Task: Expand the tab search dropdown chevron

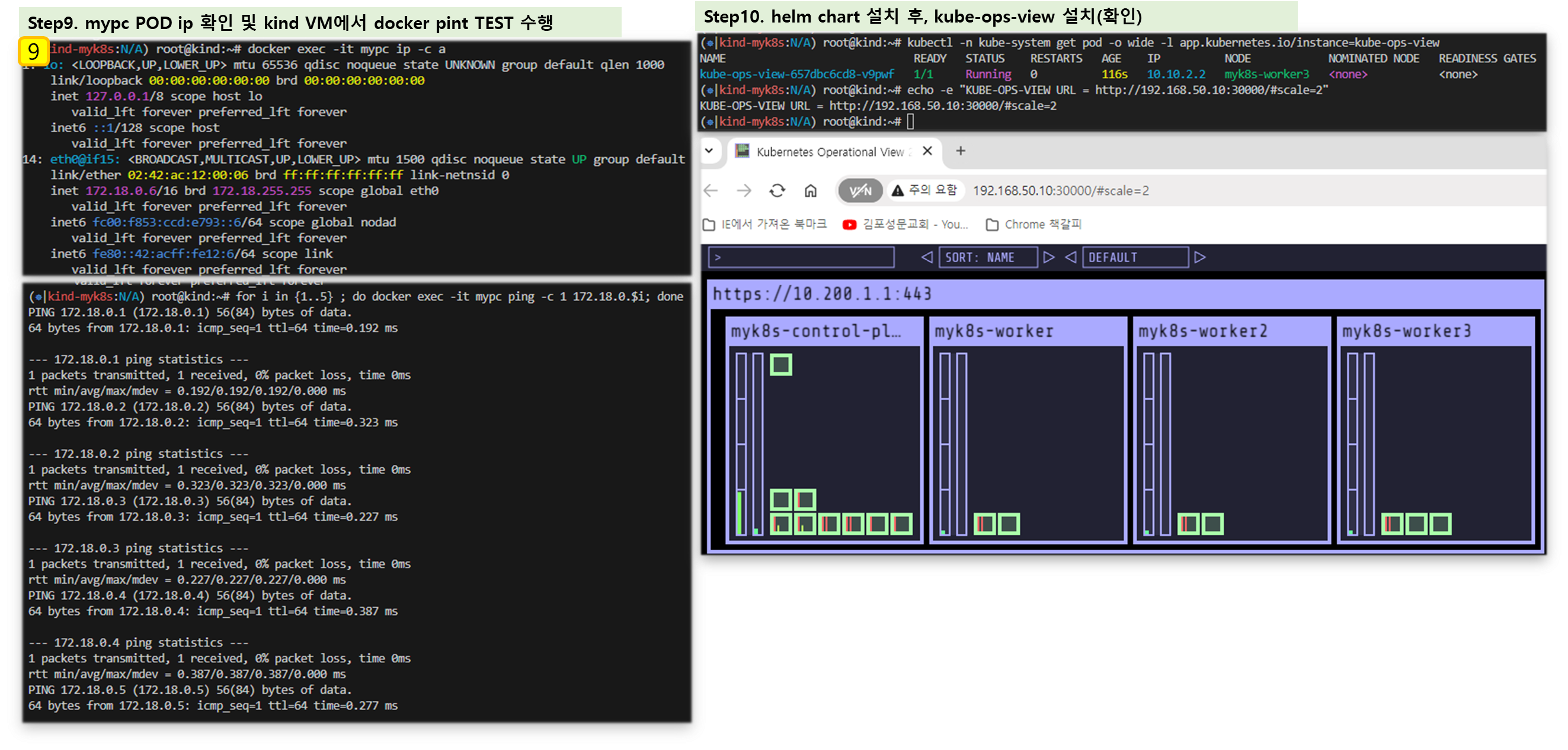Action: (x=709, y=151)
